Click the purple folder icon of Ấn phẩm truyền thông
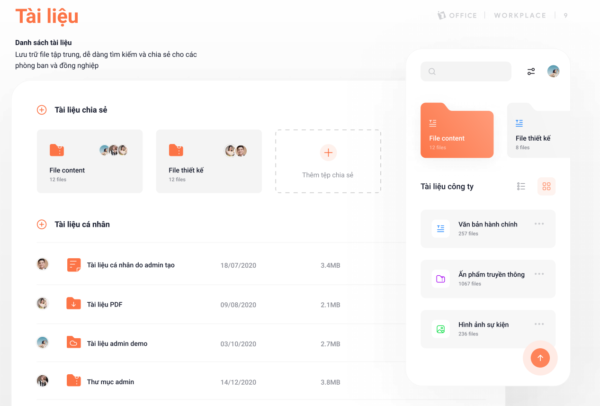 tap(441, 279)
